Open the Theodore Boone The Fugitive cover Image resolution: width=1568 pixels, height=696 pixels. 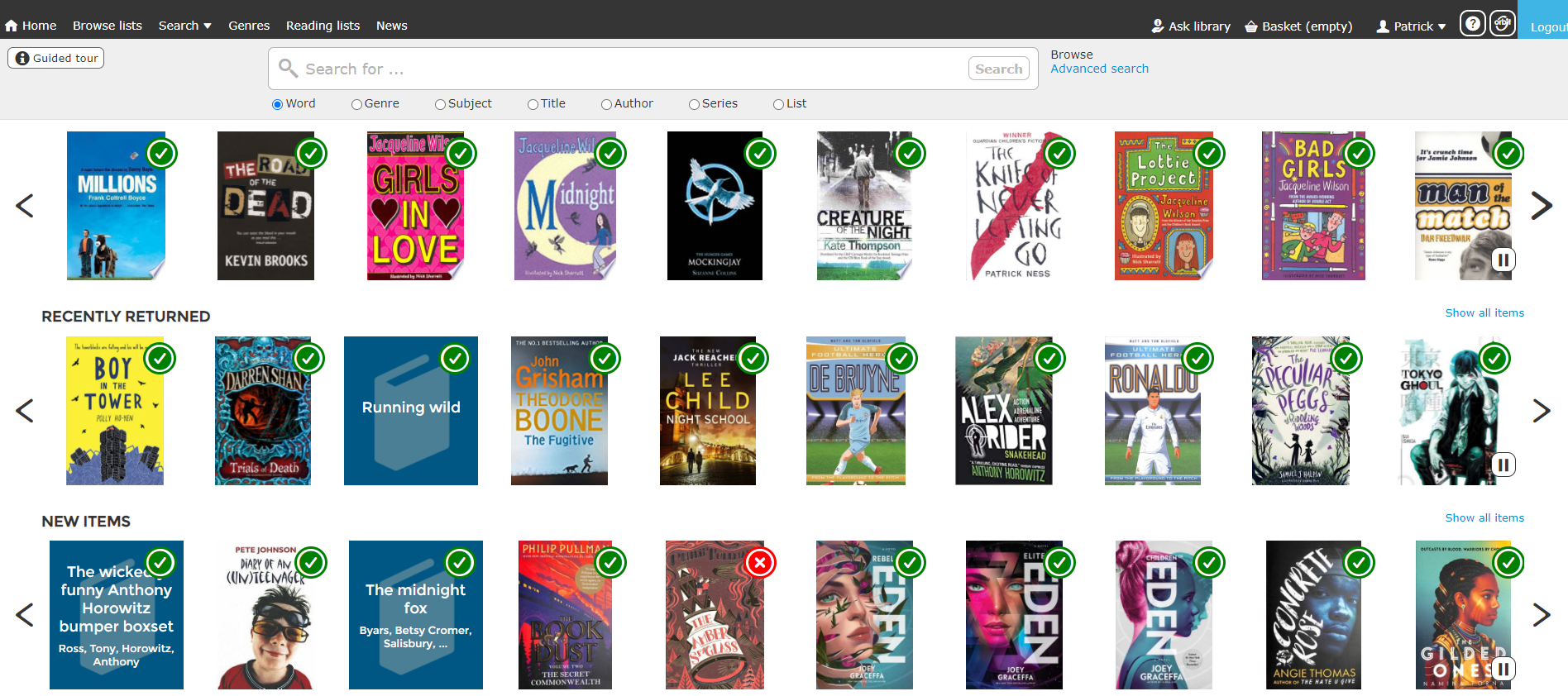(559, 411)
